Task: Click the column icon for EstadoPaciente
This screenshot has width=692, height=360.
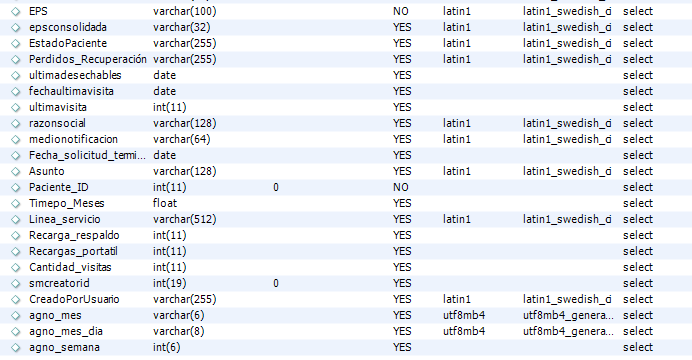Action: [x=16, y=44]
